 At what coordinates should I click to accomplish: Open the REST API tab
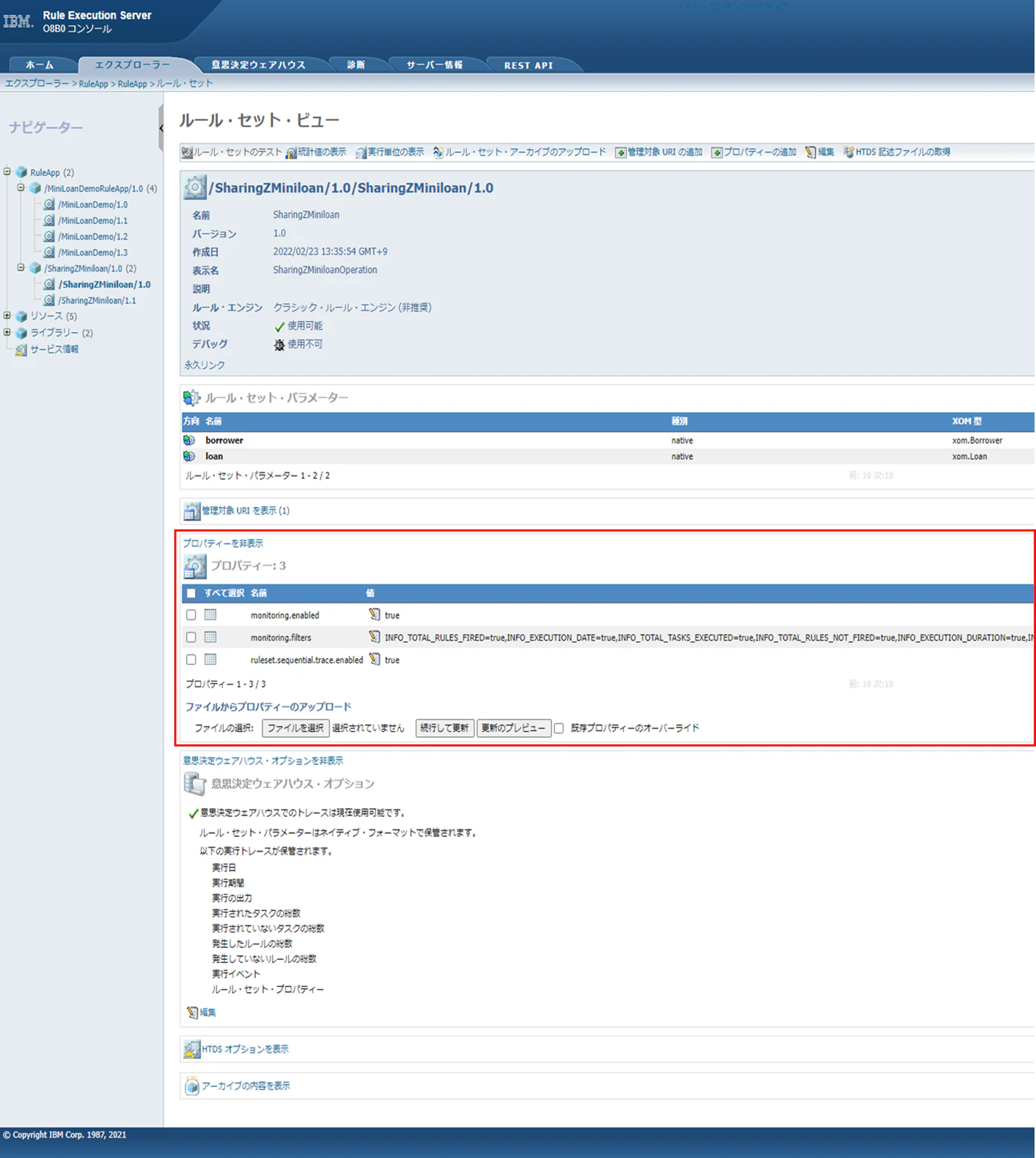(528, 65)
